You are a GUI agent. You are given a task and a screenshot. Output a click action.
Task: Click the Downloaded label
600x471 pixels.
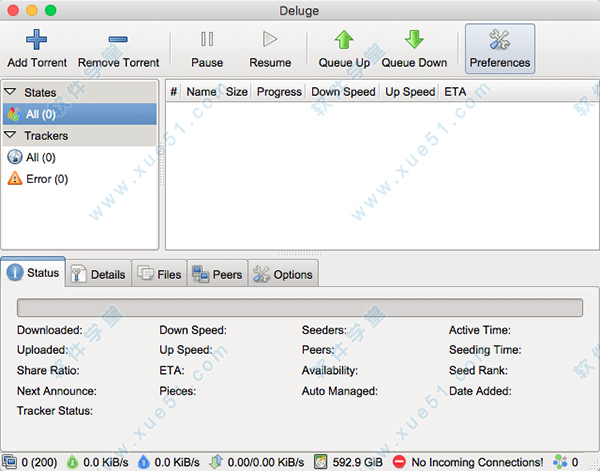click(x=50, y=330)
